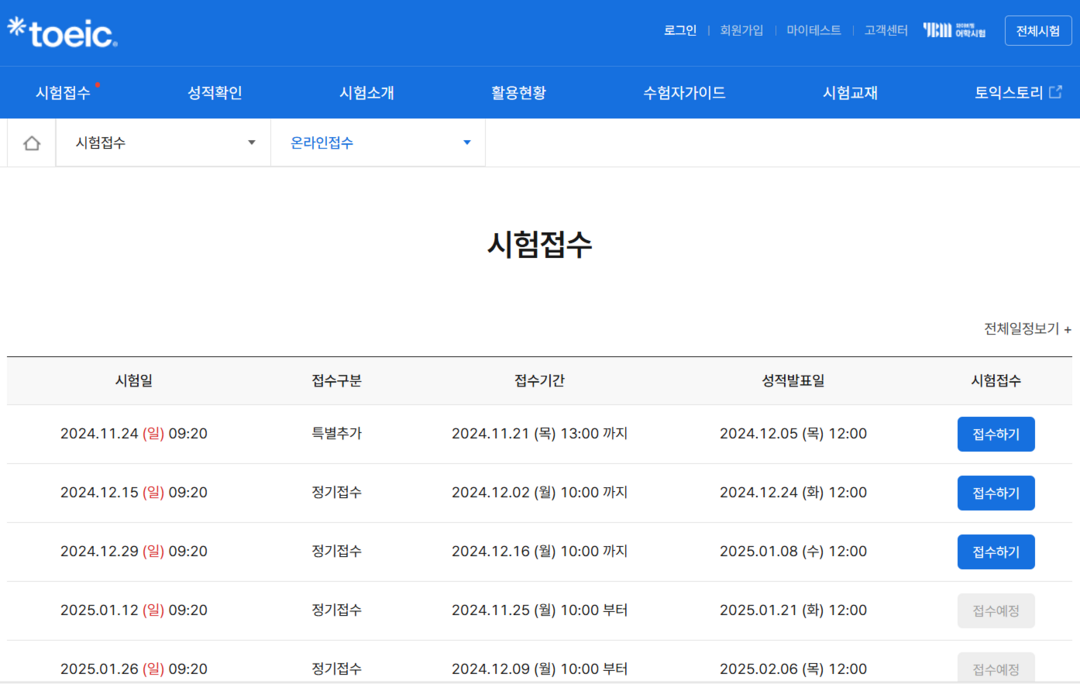Viewport: 1080px width, 684px height.
Task: Open the 시험접수 main menu
Action: (x=63, y=93)
